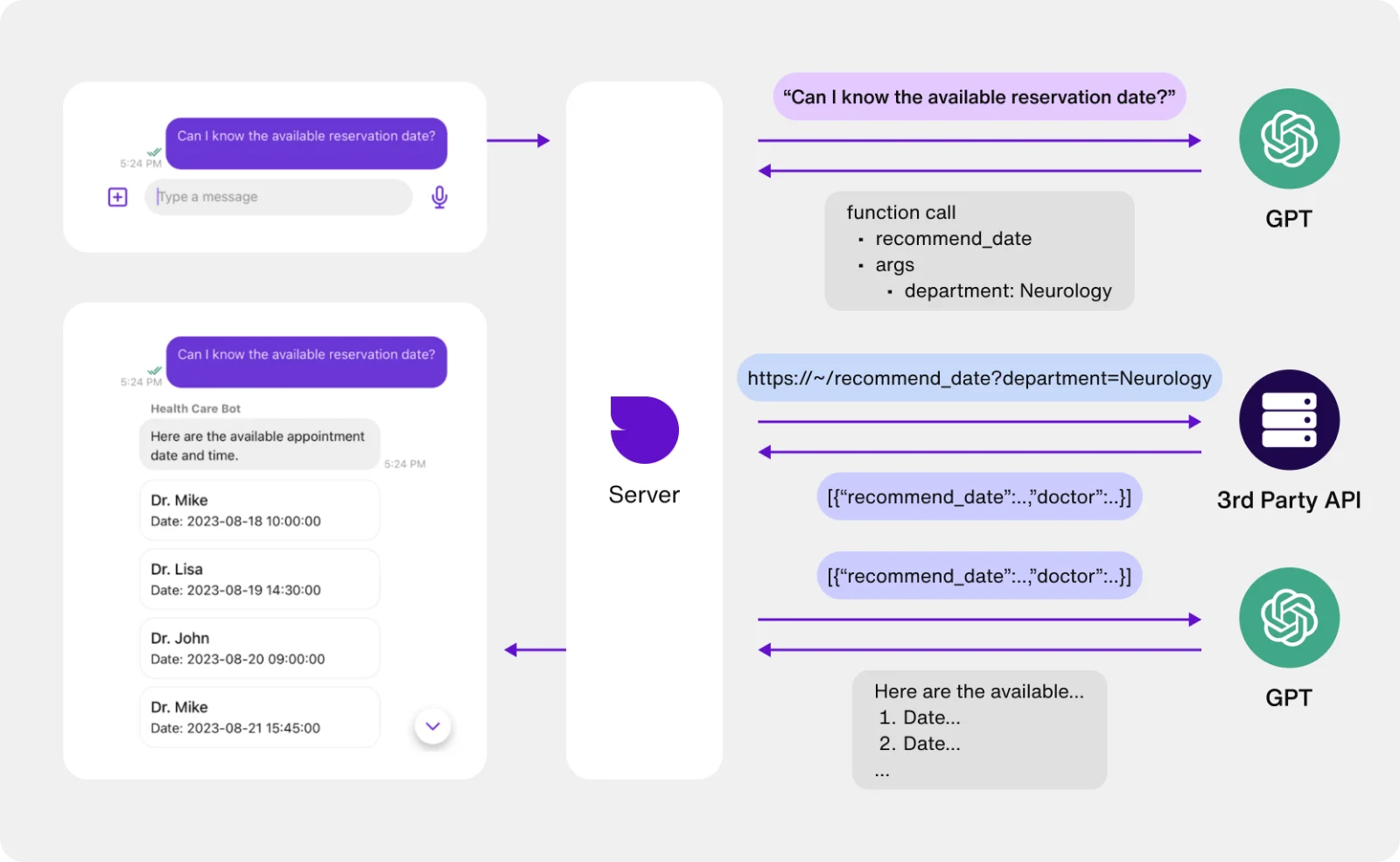Click the 'recommend_date' function name bullet
Screen dimensions: 1400x862
click(x=954, y=239)
